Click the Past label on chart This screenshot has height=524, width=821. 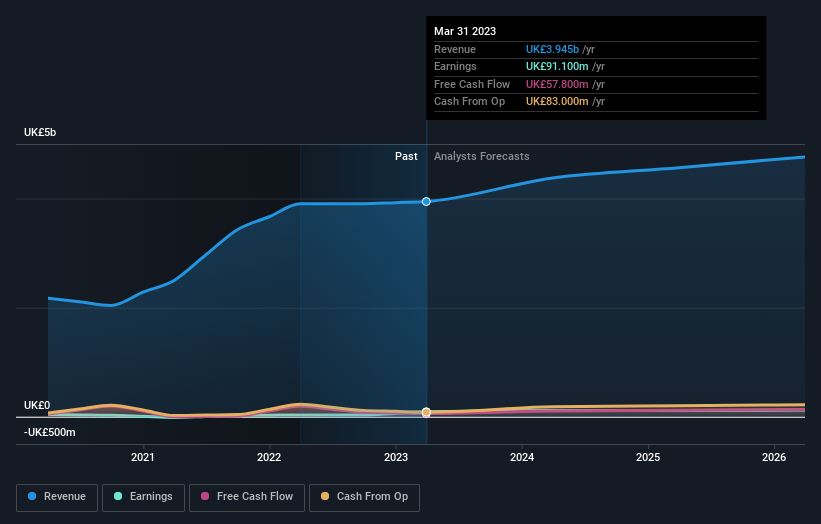[406, 156]
